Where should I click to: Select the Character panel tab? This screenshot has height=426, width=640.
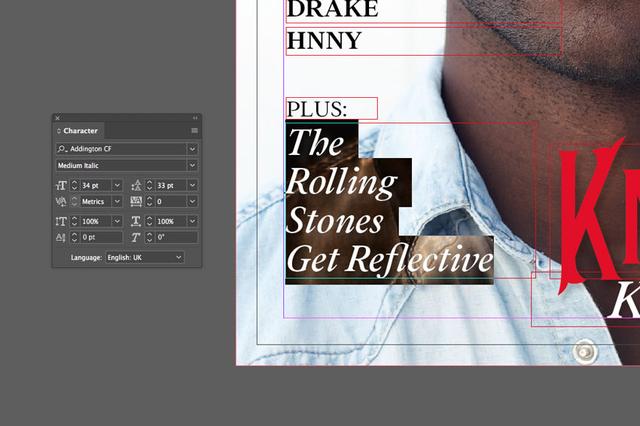pyautogui.click(x=78, y=131)
